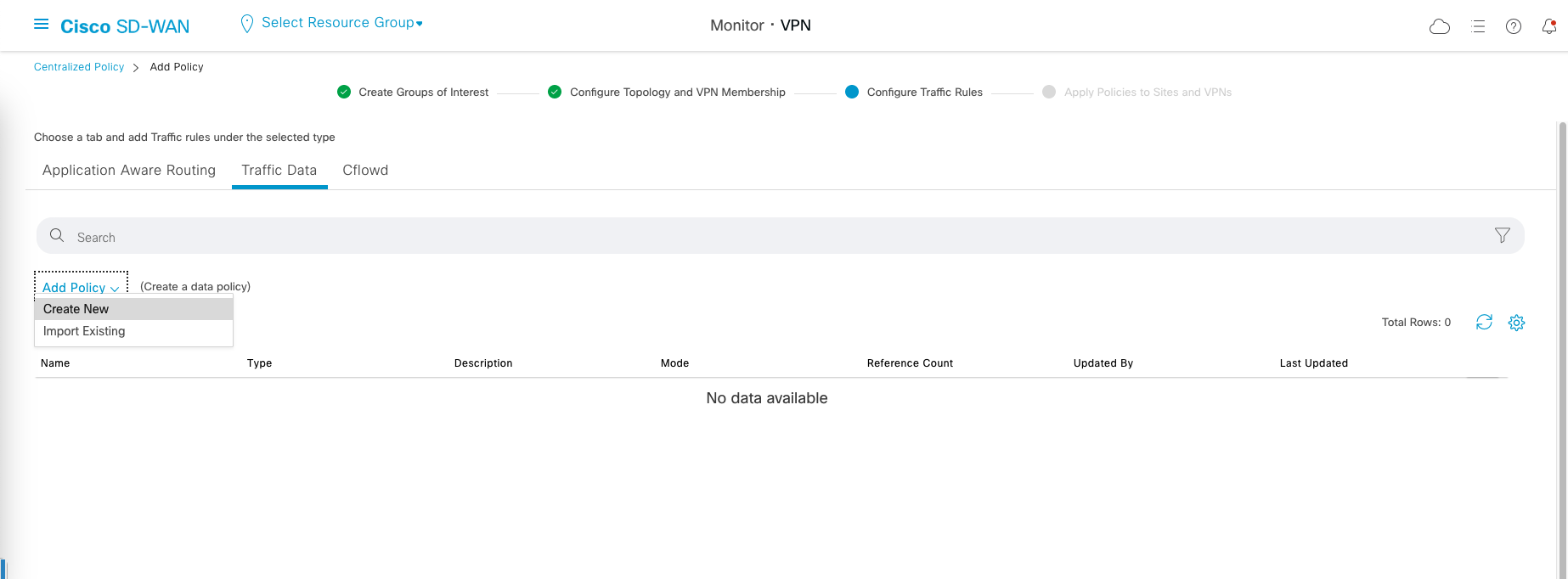Refresh the policy table
The height and width of the screenshot is (579, 1568).
(1484, 322)
